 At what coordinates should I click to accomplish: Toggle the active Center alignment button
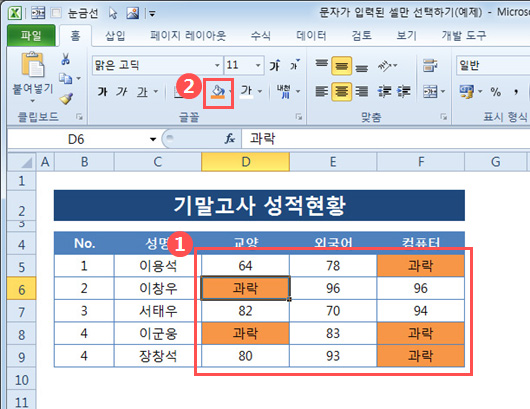pos(341,91)
